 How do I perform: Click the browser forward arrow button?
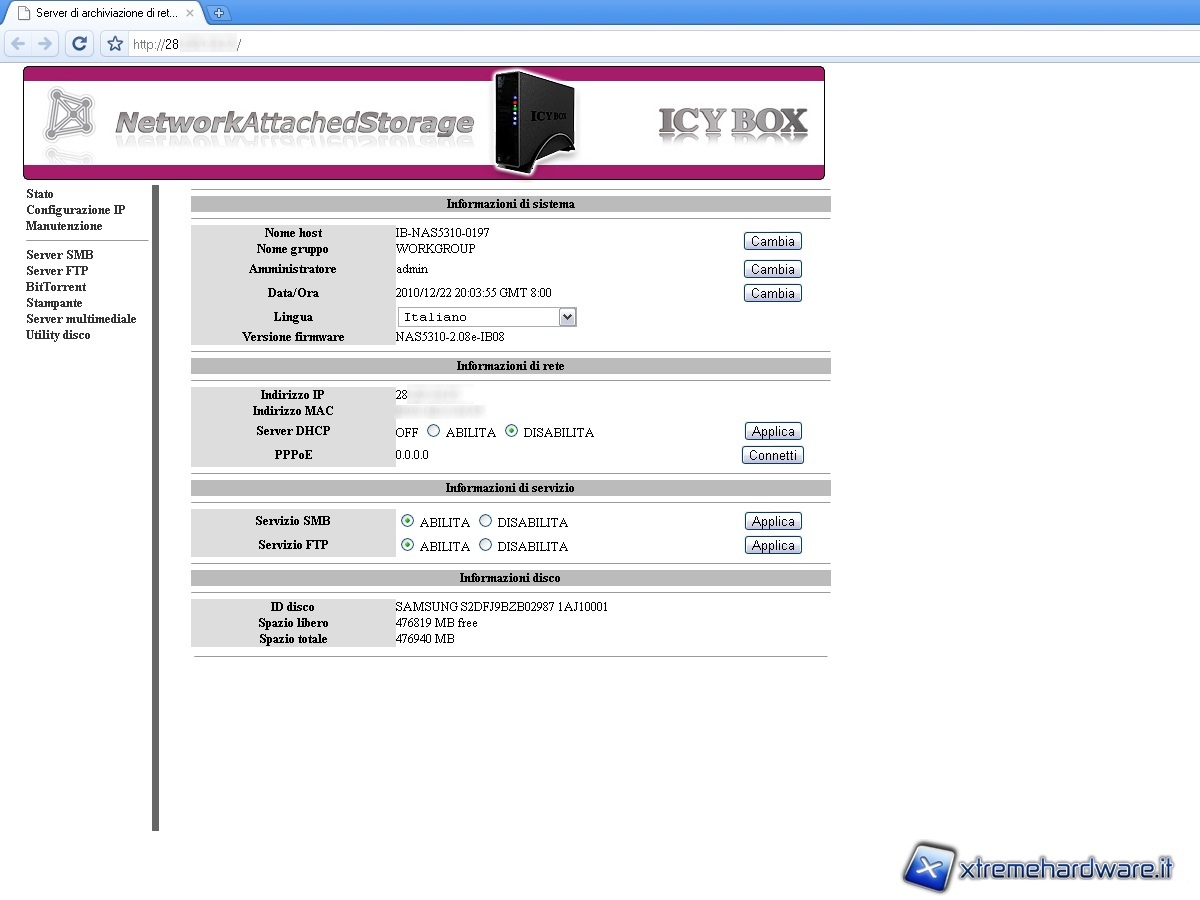pos(44,44)
